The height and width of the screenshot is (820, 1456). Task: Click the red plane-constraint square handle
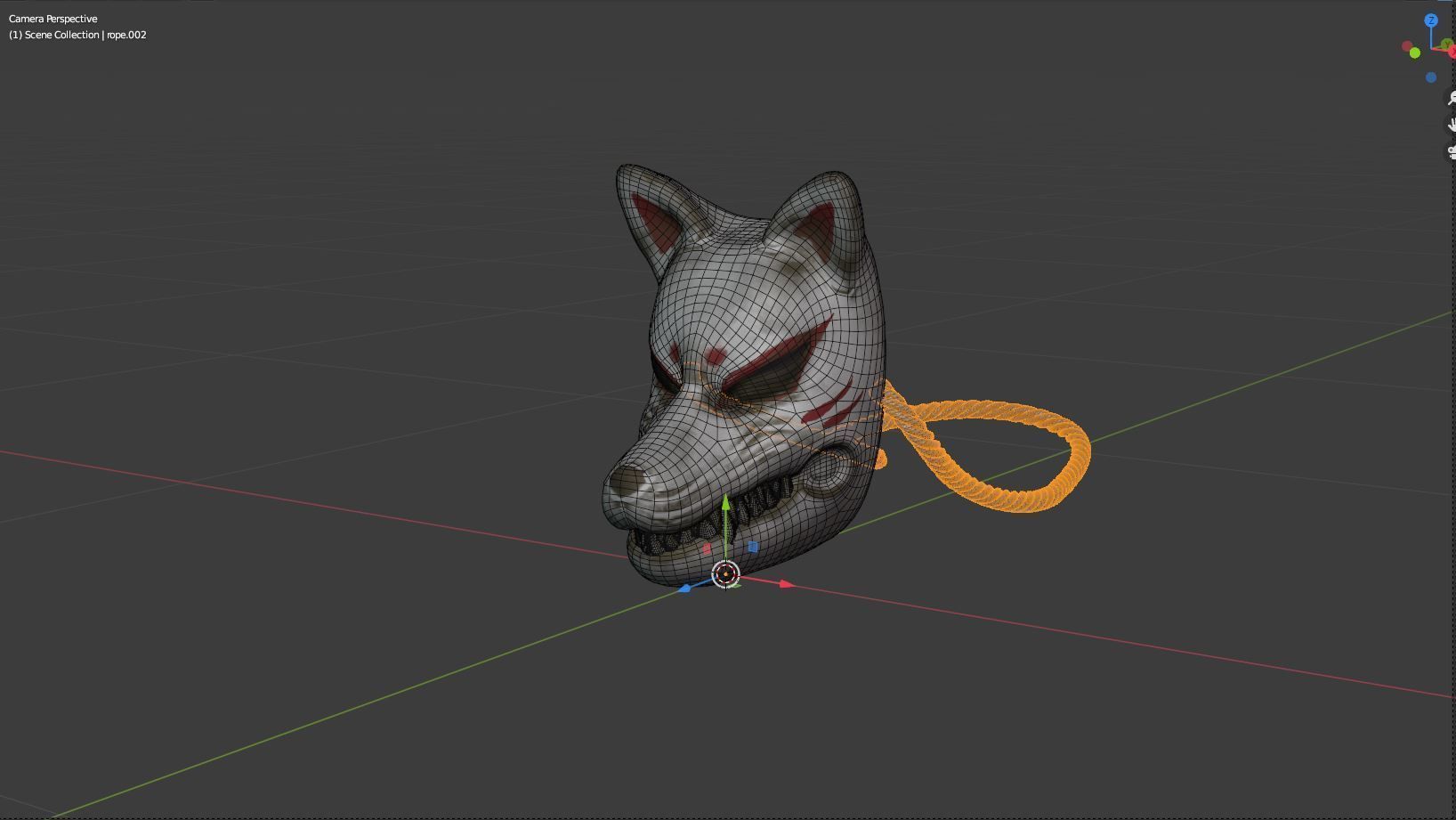(708, 548)
